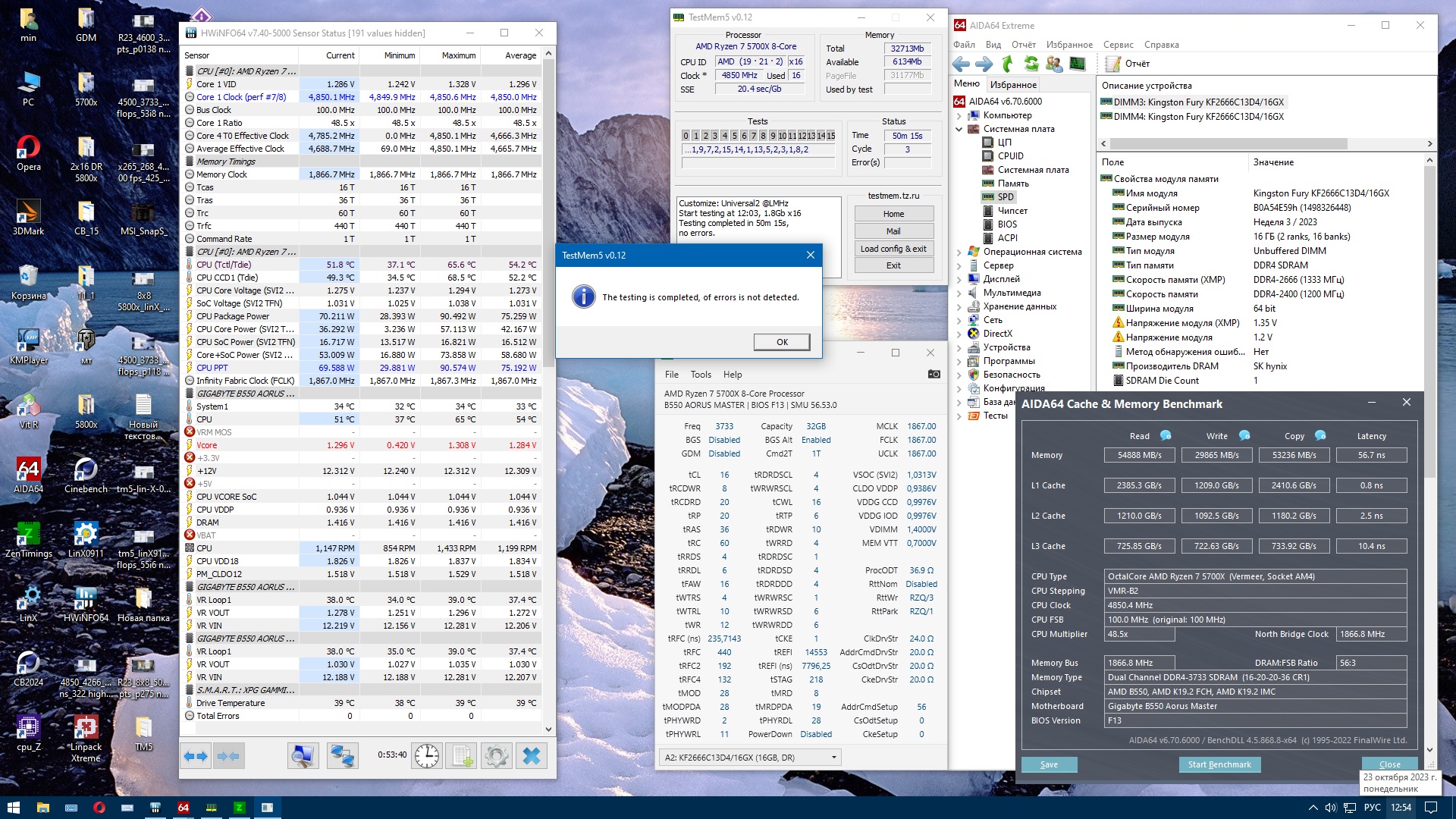Click Opera icon in Windows taskbar
1456x819 pixels.
99,808
